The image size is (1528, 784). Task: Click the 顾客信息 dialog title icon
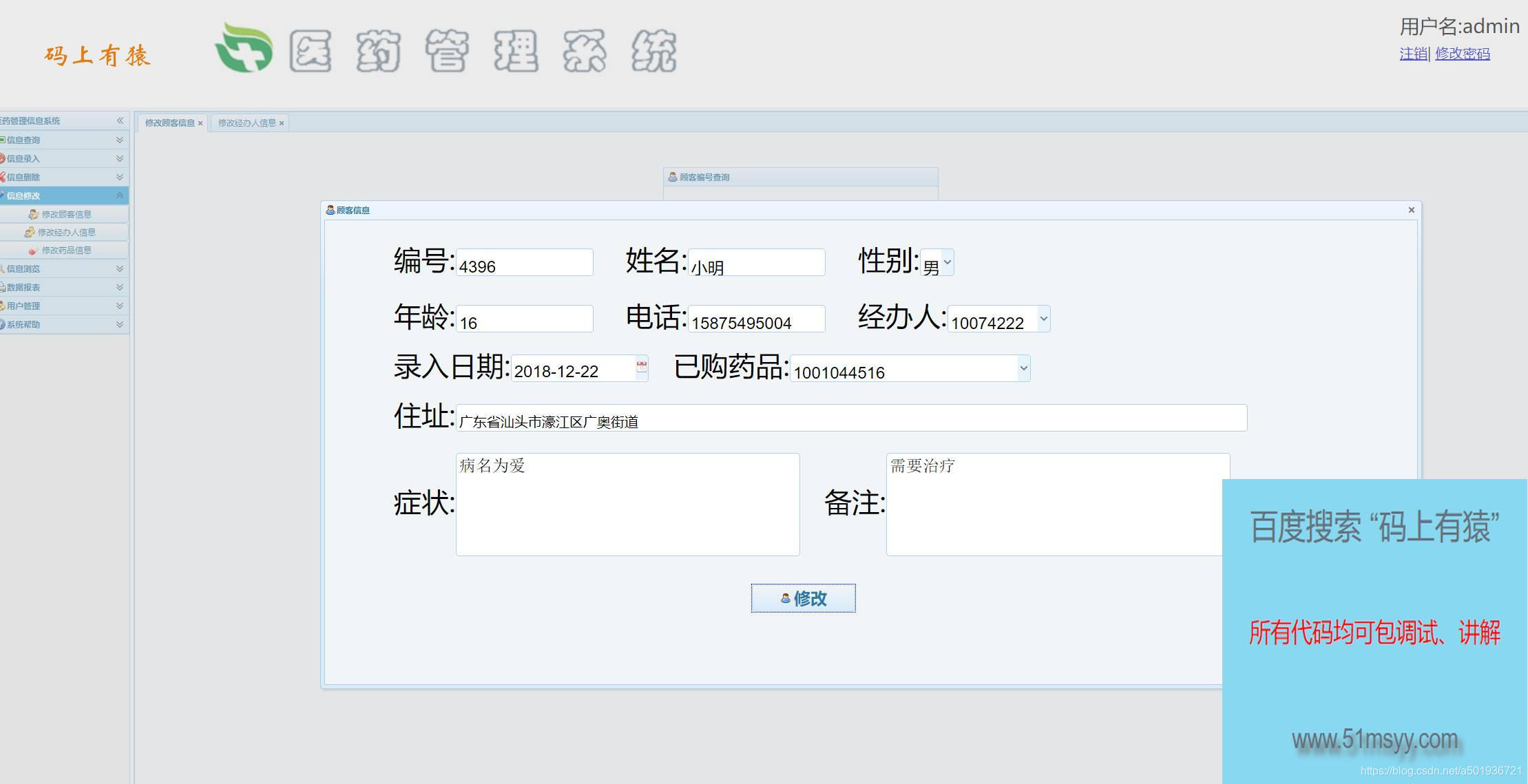pos(331,210)
